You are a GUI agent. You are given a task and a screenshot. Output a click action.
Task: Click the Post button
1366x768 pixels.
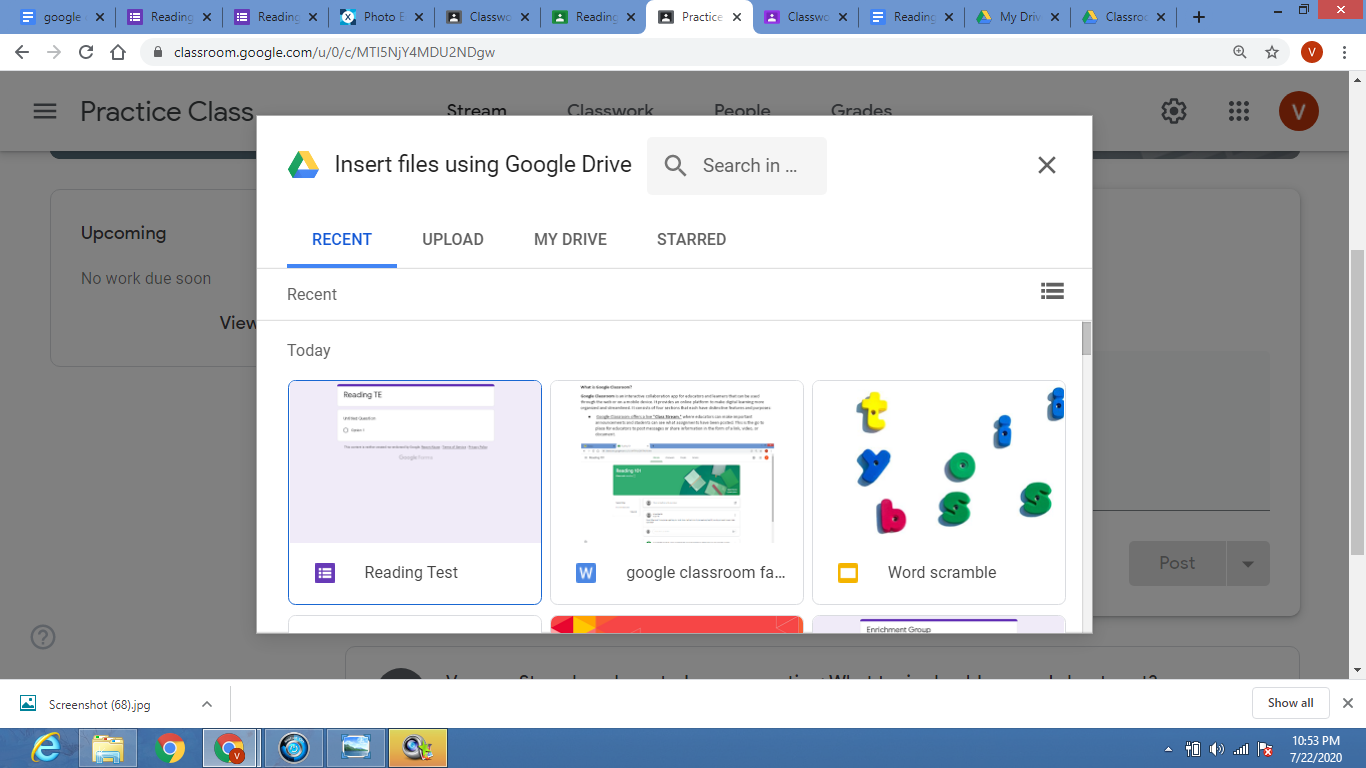[1177, 563]
